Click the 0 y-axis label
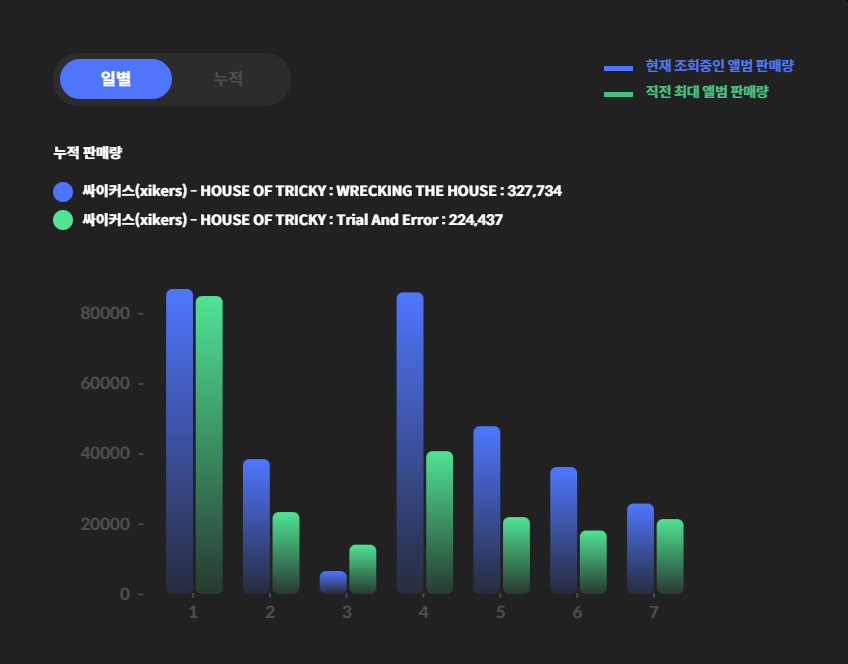Screen dimensions: 848x664 pyautogui.click(x=125, y=594)
